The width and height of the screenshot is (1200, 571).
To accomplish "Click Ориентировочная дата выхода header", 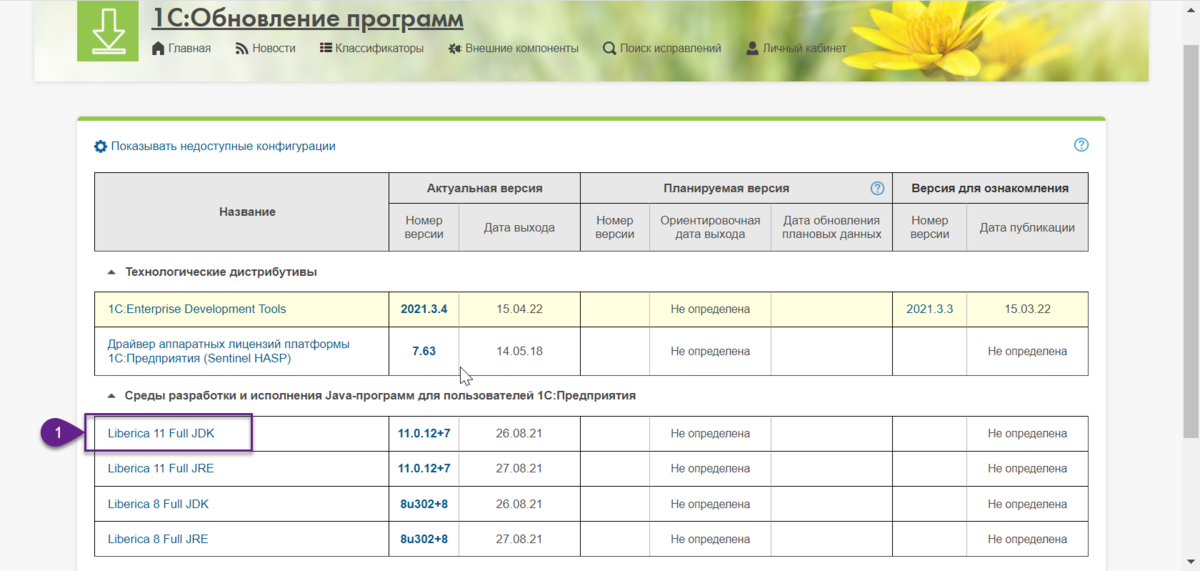I will pos(710,227).
